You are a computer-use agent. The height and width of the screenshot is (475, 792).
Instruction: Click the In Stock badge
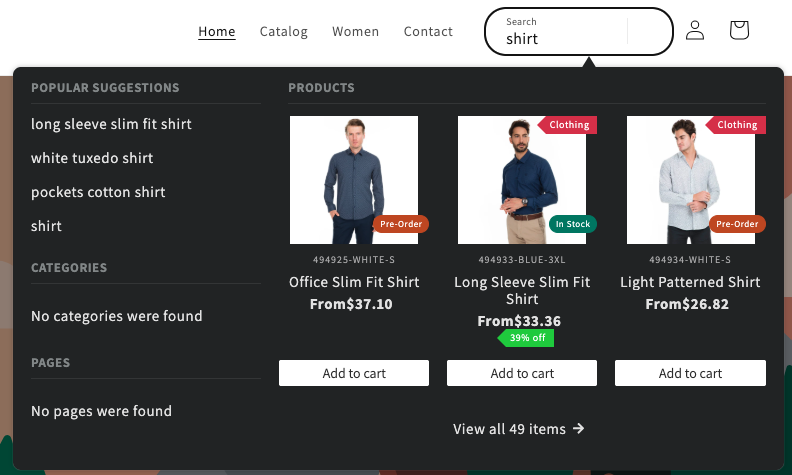coord(572,224)
